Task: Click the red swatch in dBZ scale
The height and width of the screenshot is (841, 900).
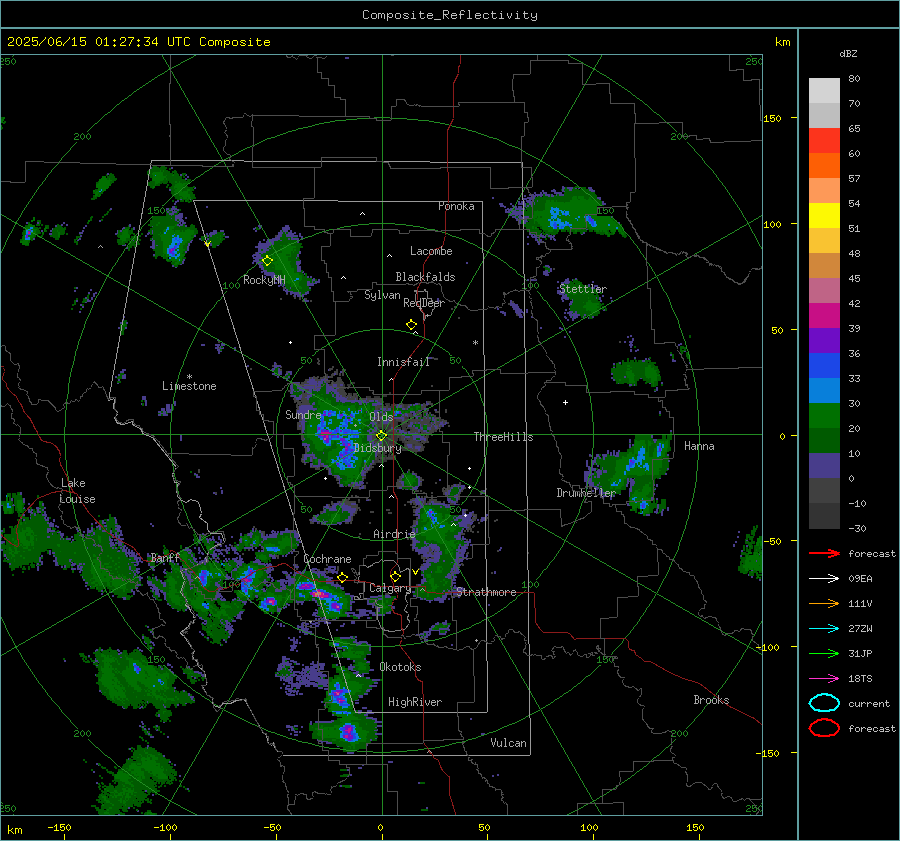Action: point(824,141)
